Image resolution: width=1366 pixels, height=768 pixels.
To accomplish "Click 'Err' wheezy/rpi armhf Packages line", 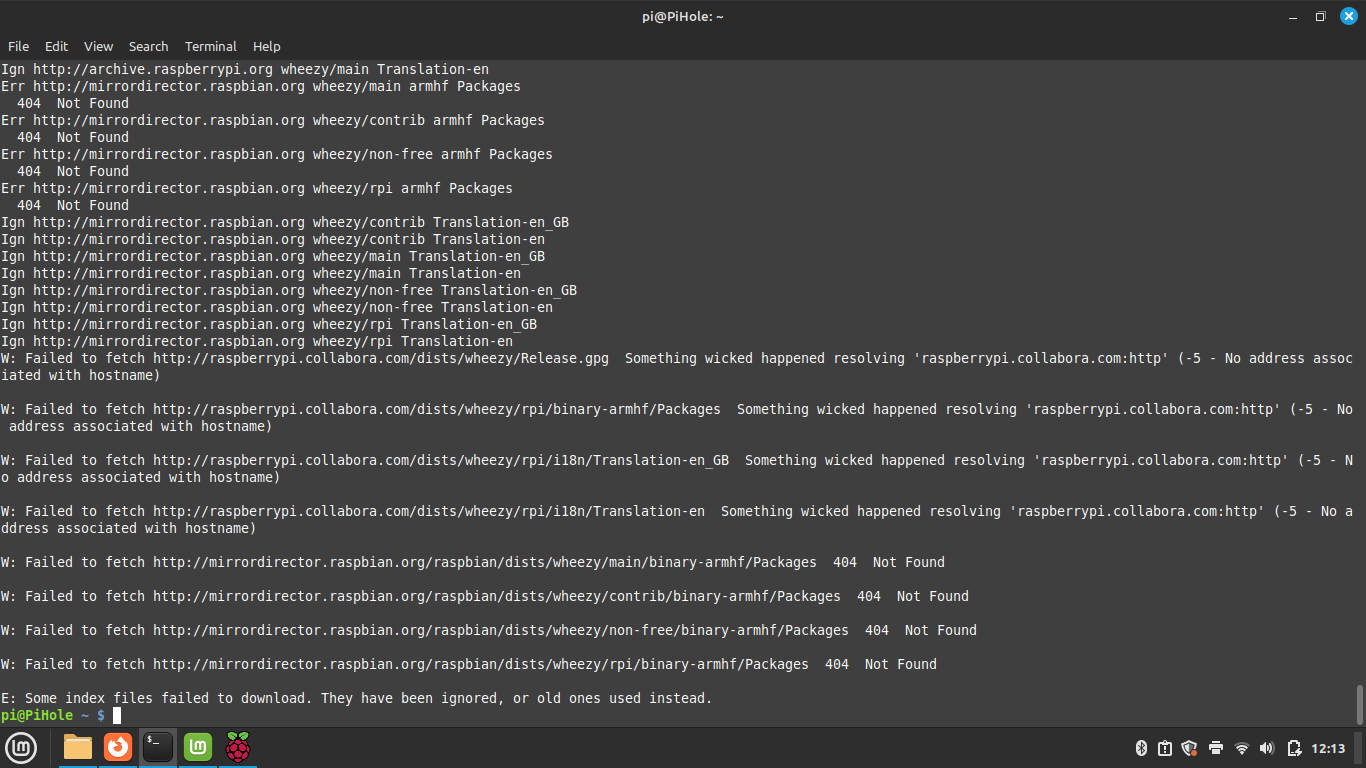I will (256, 188).
